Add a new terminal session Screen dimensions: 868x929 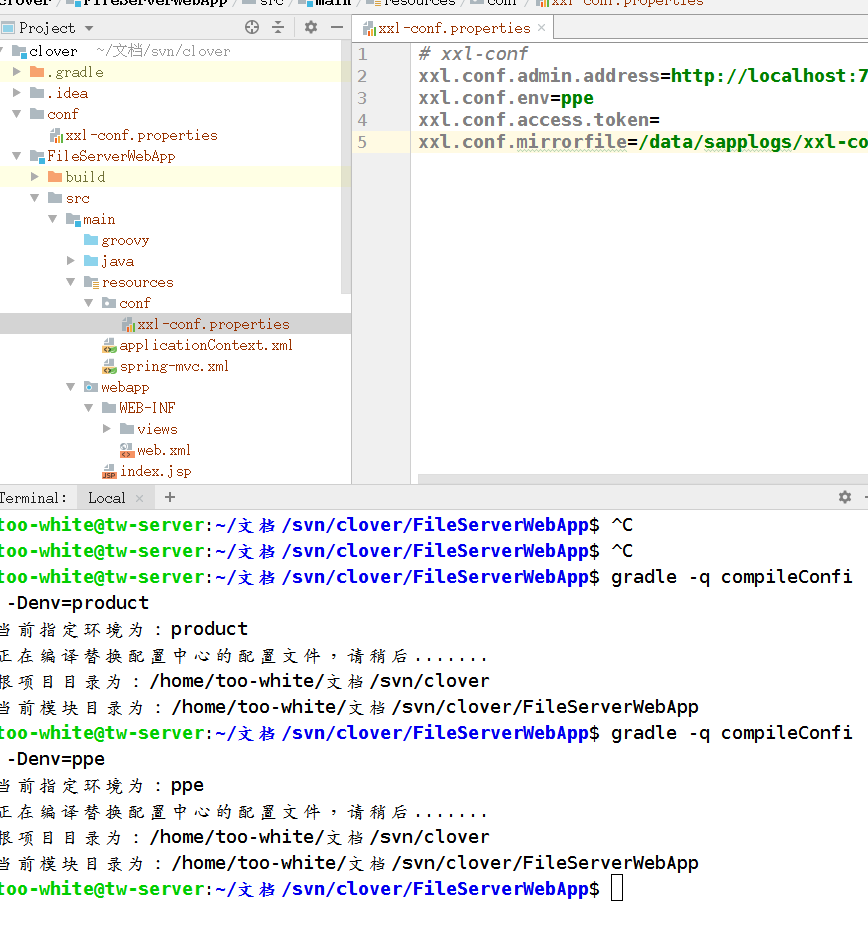[x=169, y=497]
